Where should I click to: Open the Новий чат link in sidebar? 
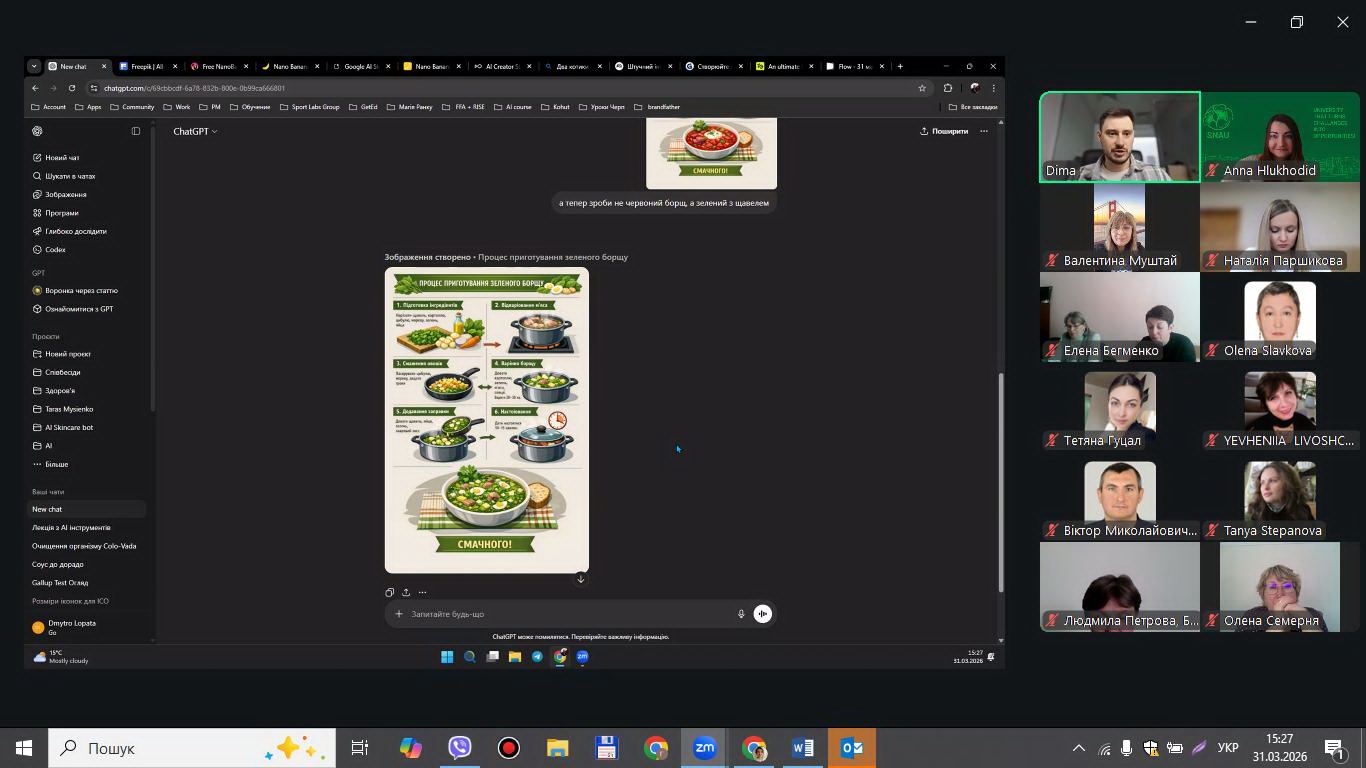coord(61,157)
